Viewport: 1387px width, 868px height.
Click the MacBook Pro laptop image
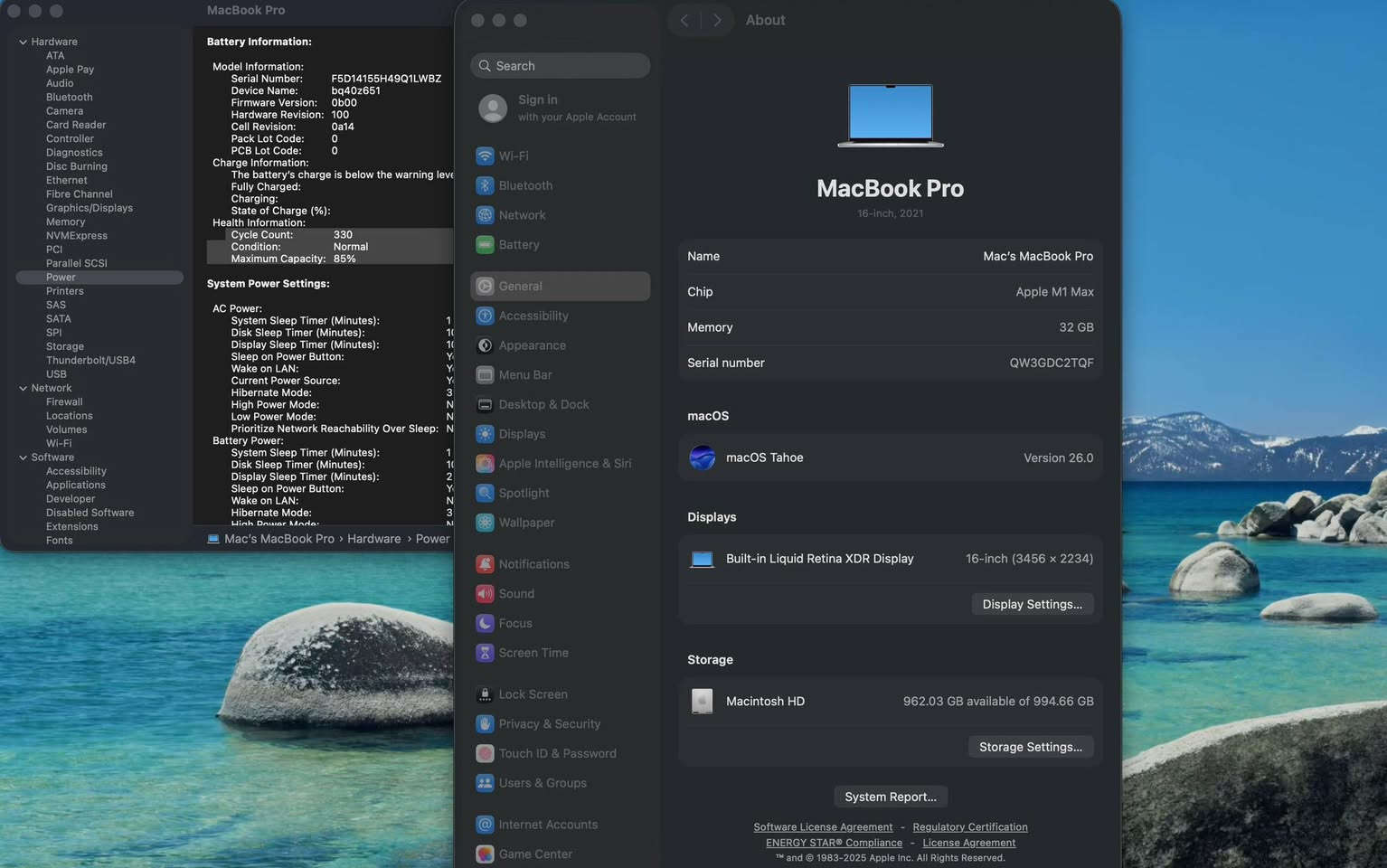(x=891, y=115)
